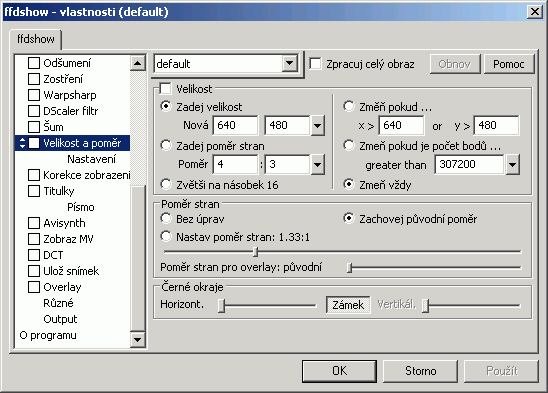The height and width of the screenshot is (393, 548).
Task: Click the Poměr field containing 3
Action: 287,164
